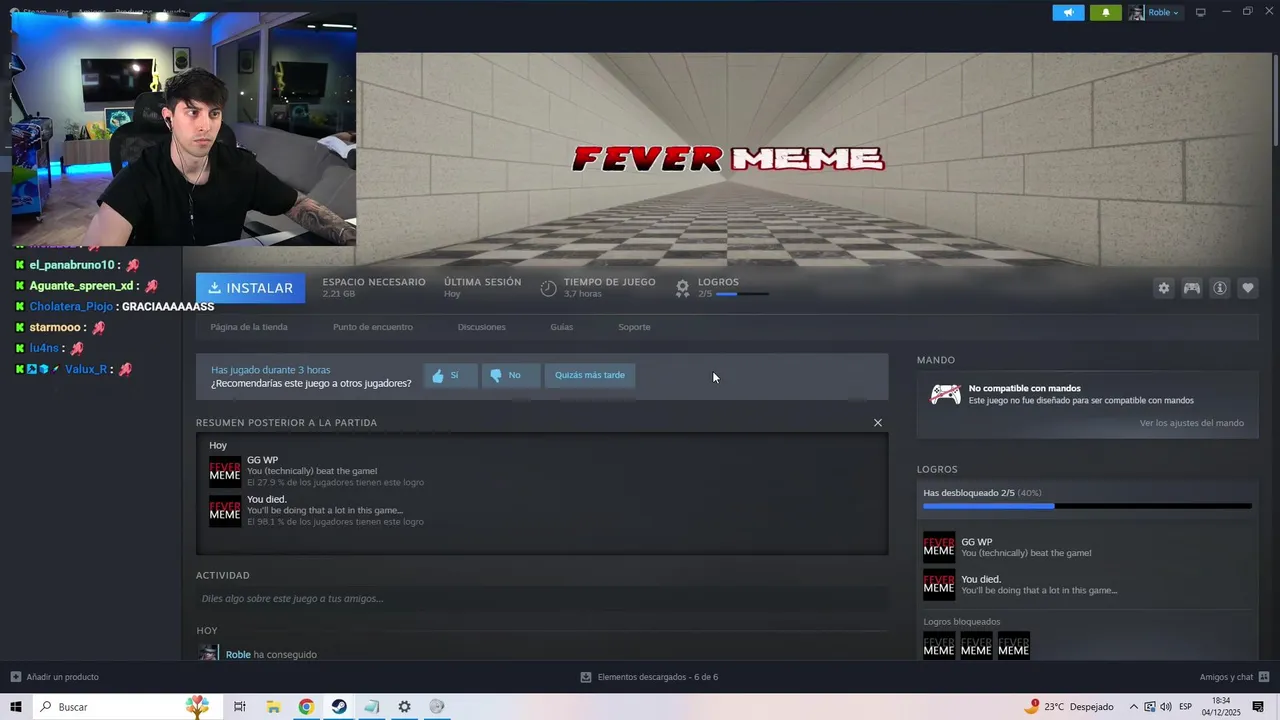The height and width of the screenshot is (720, 1280).
Task: Open the Roble account dropdown
Action: [x=1155, y=12]
